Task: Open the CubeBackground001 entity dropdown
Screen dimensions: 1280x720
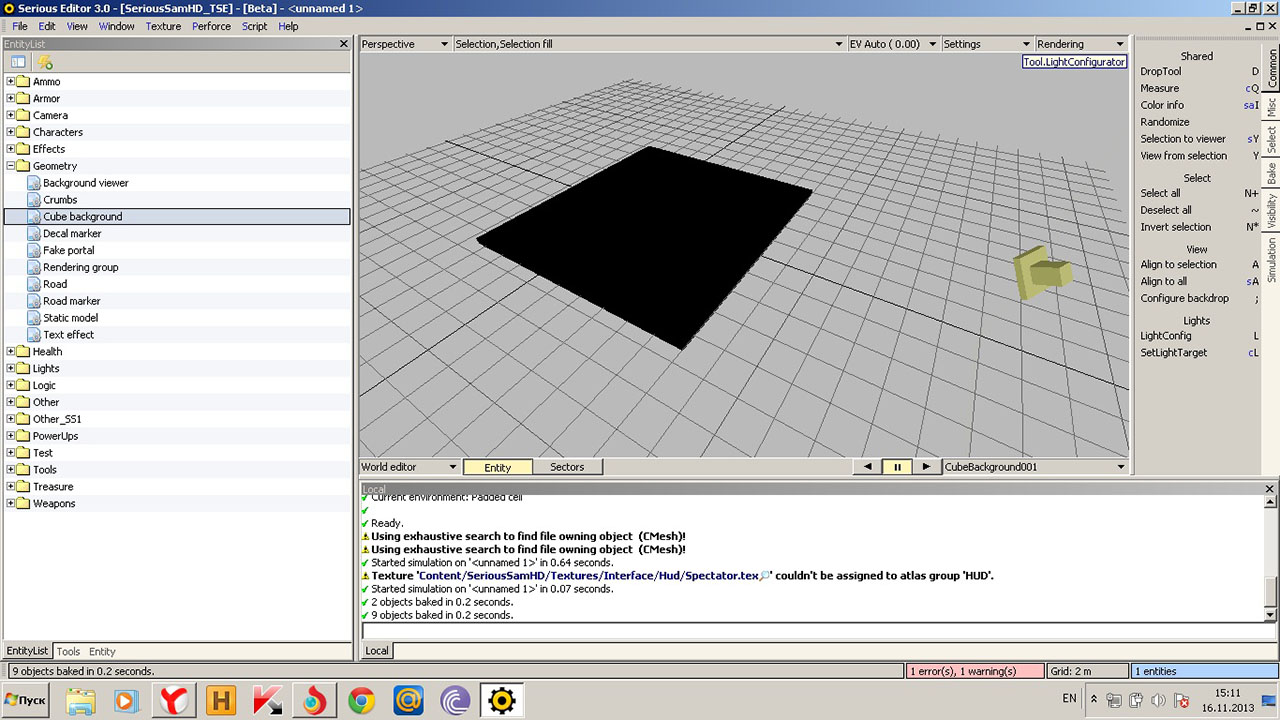Action: (1035, 467)
